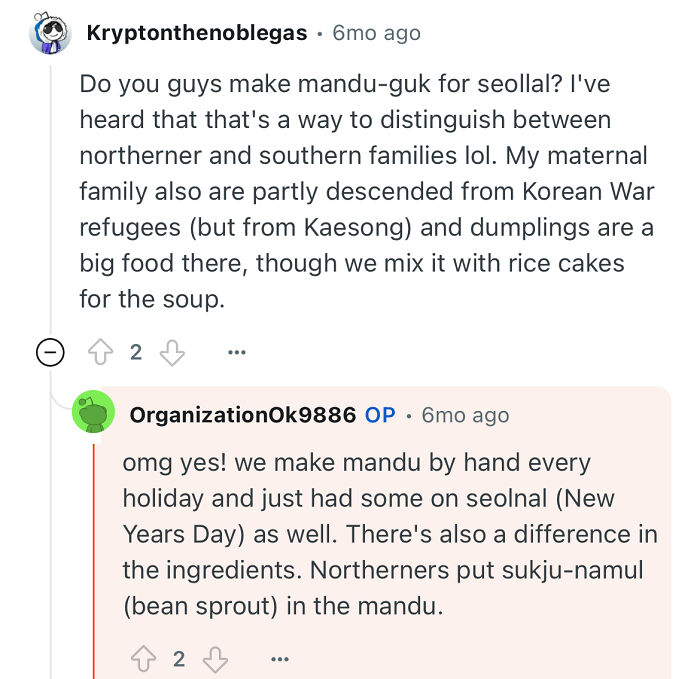Open more options on Kryptonthenoblegas's comment

coord(237,352)
